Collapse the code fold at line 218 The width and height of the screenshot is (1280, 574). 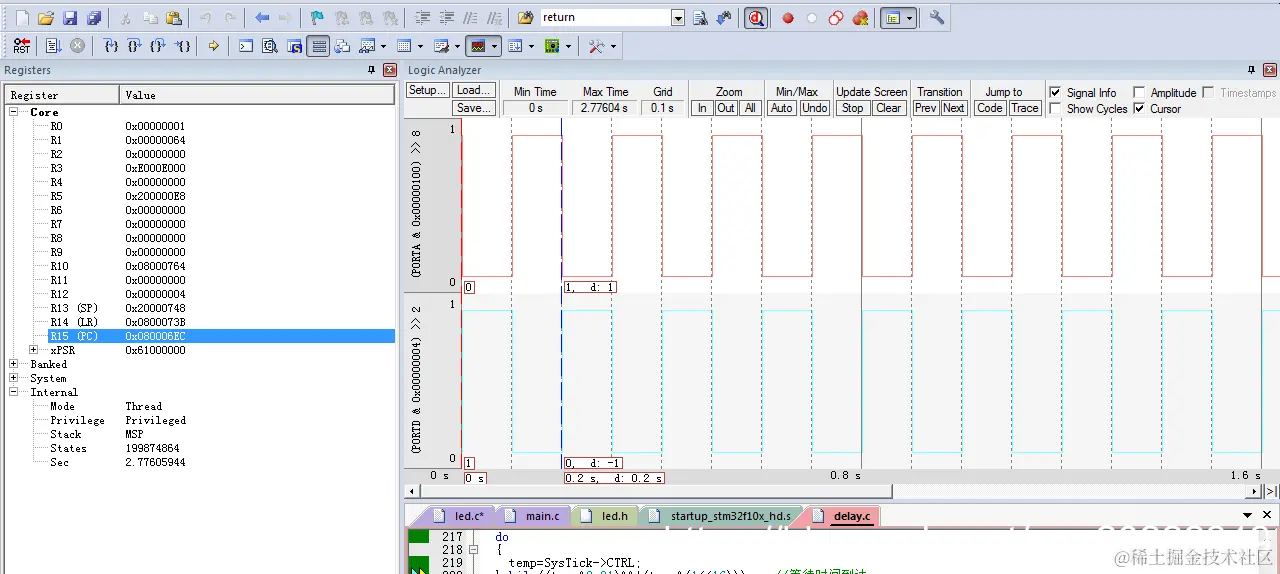click(473, 550)
